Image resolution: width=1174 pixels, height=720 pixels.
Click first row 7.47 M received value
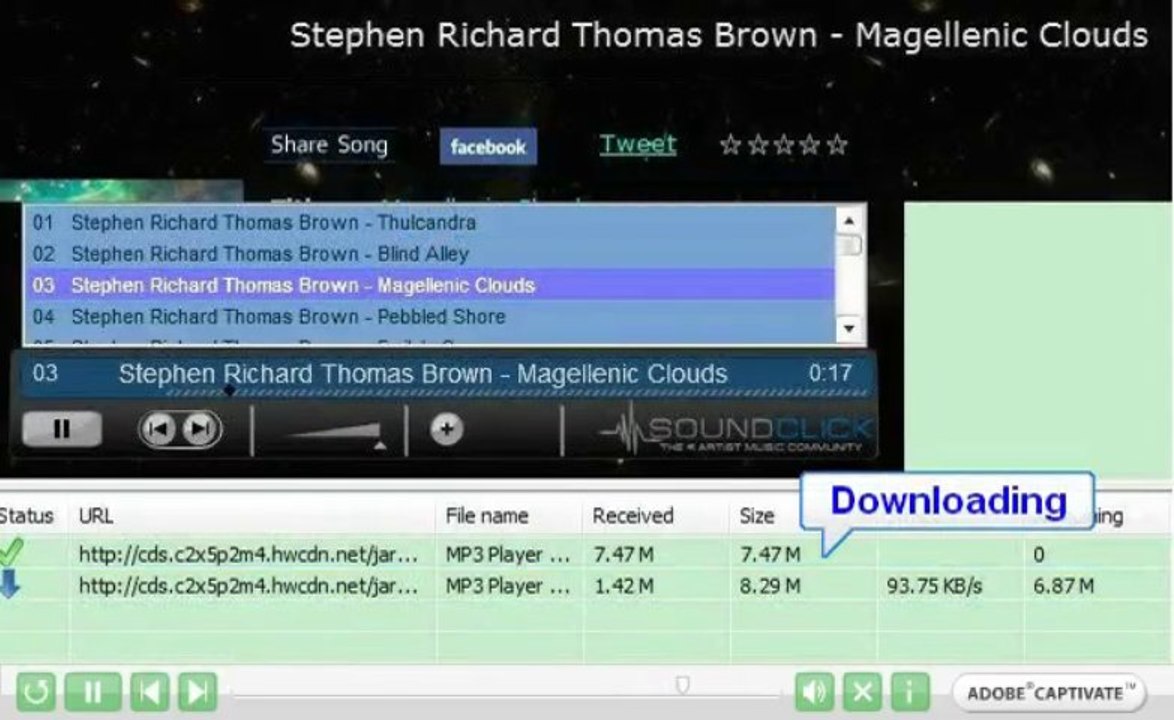[x=624, y=555]
